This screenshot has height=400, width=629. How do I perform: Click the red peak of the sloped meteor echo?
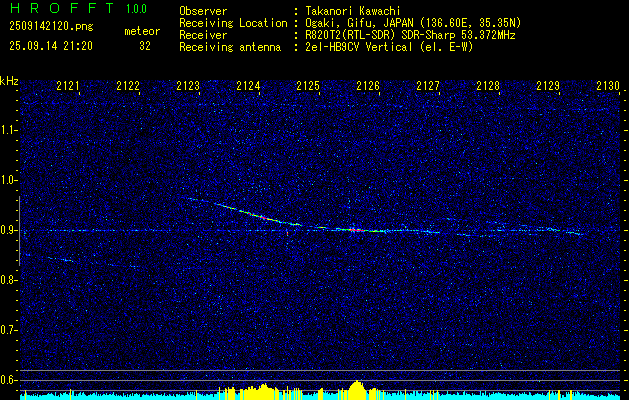pyautogui.click(x=262, y=217)
